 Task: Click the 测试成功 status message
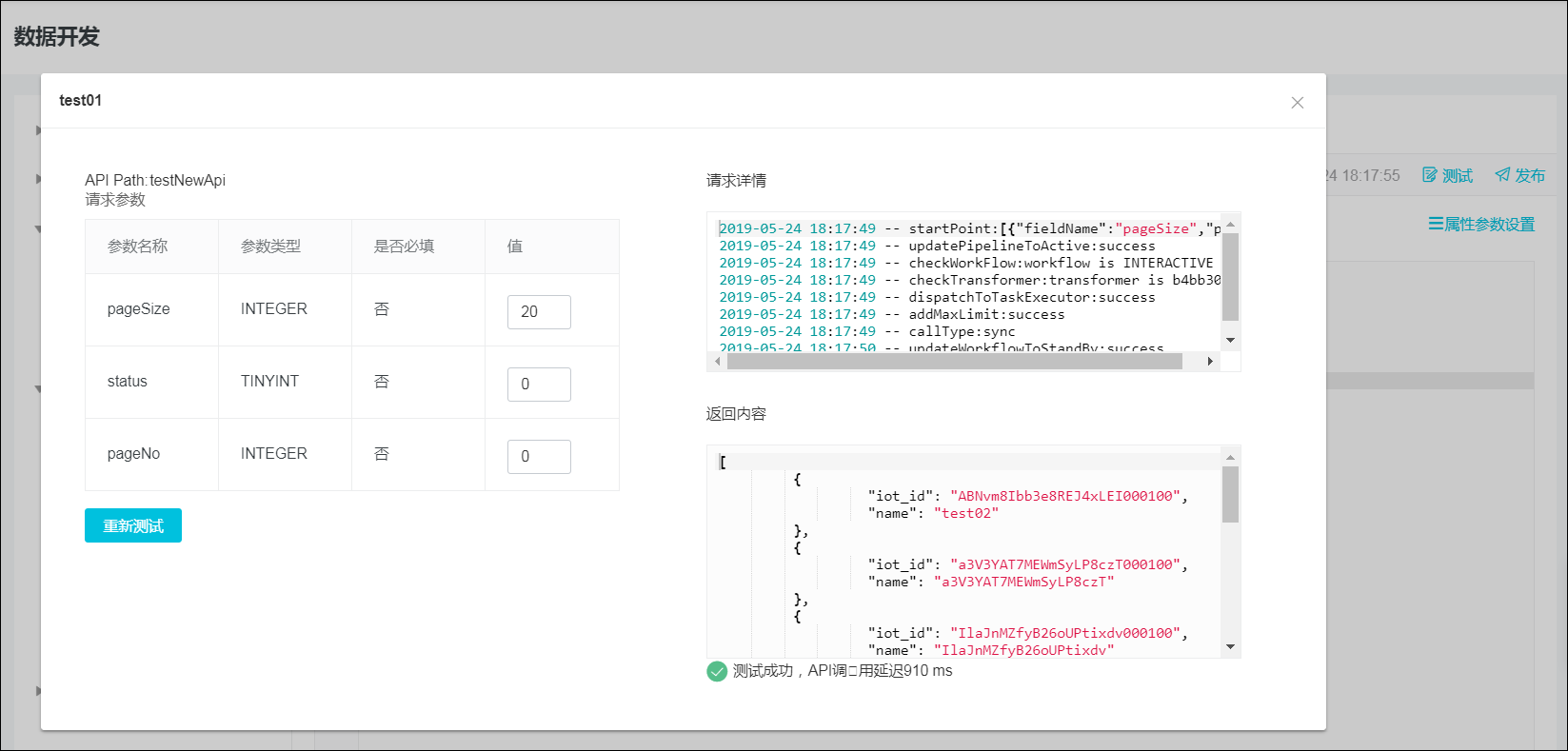tap(842, 671)
